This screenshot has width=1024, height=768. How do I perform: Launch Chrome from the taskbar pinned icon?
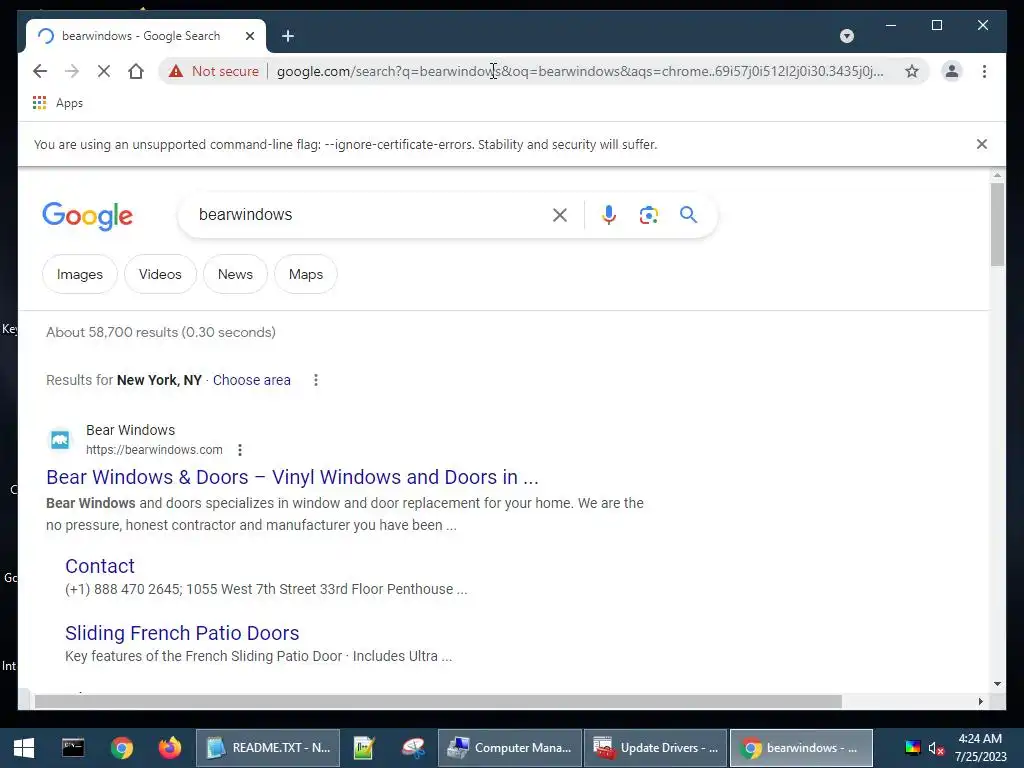point(121,748)
